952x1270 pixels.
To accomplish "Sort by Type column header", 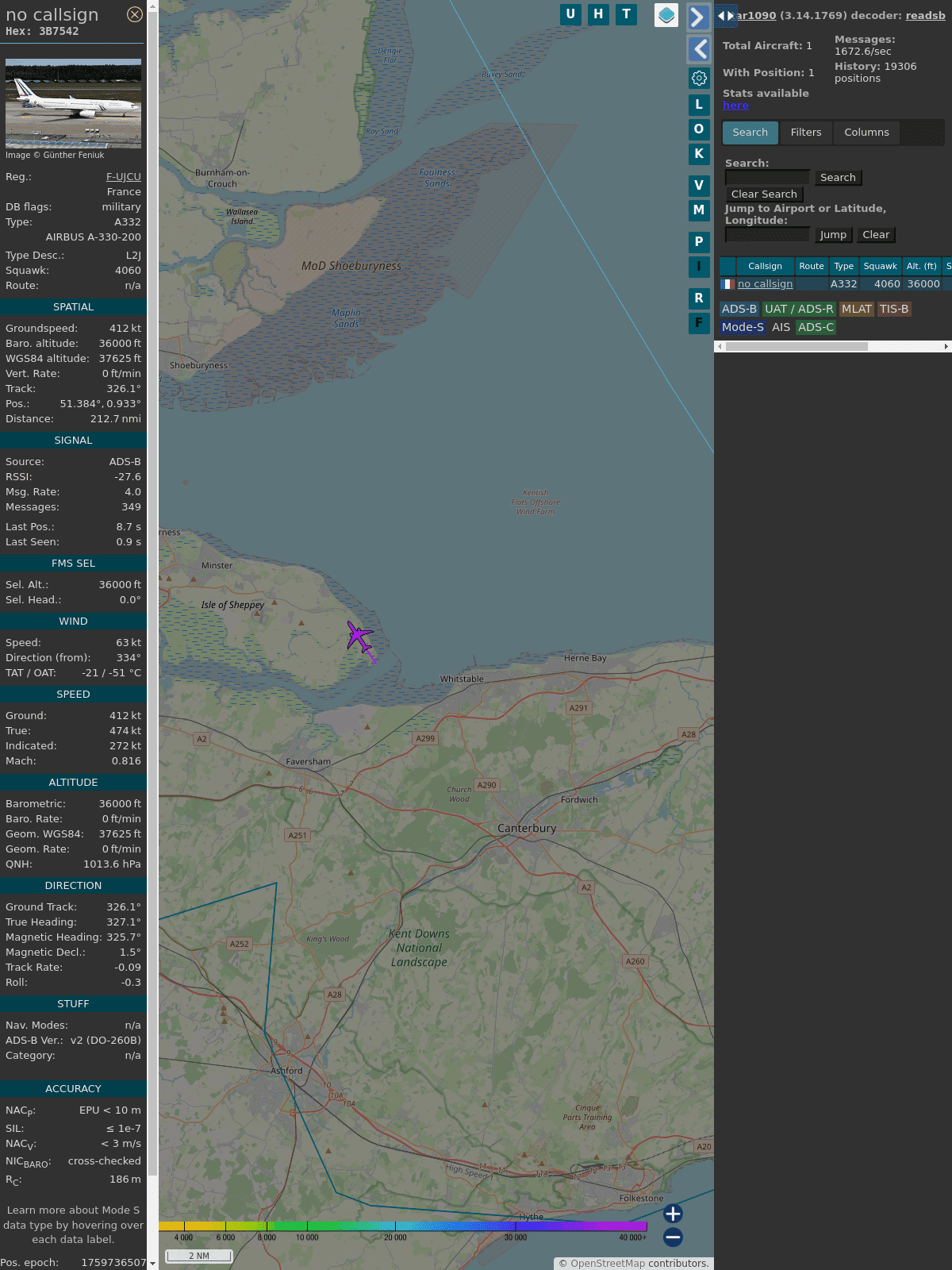I will [843, 267].
